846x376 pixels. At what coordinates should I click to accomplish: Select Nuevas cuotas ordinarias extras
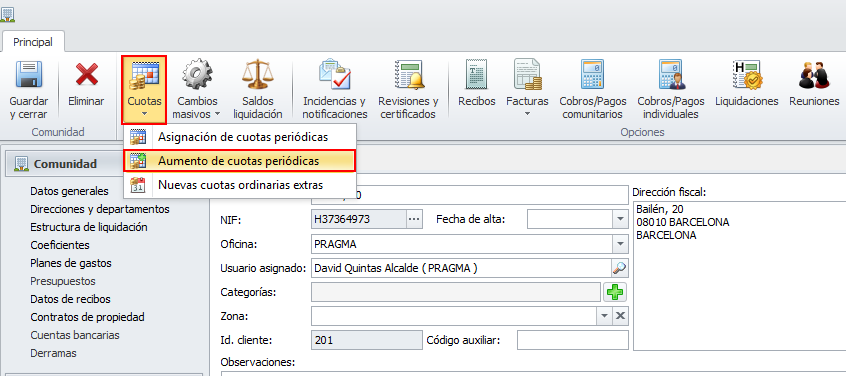[x=240, y=185]
